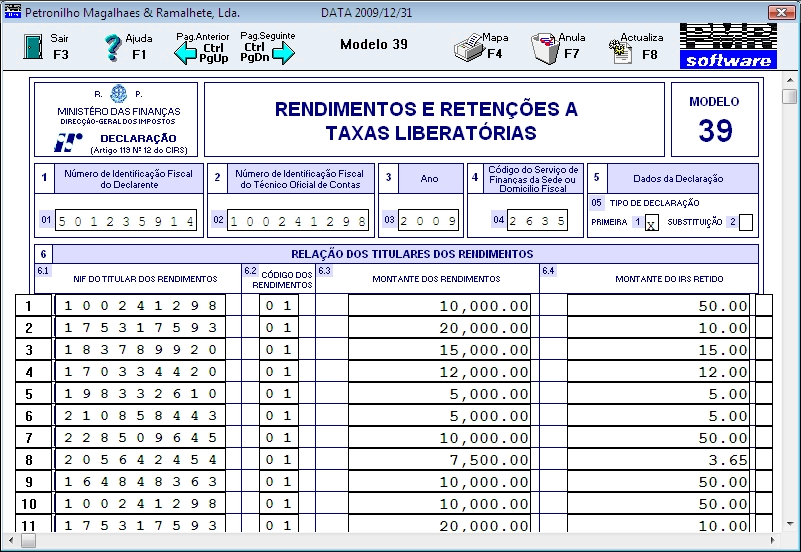Click vertical scrollbar up arrow
Screen dimensions: 801x552
(x=790, y=81)
